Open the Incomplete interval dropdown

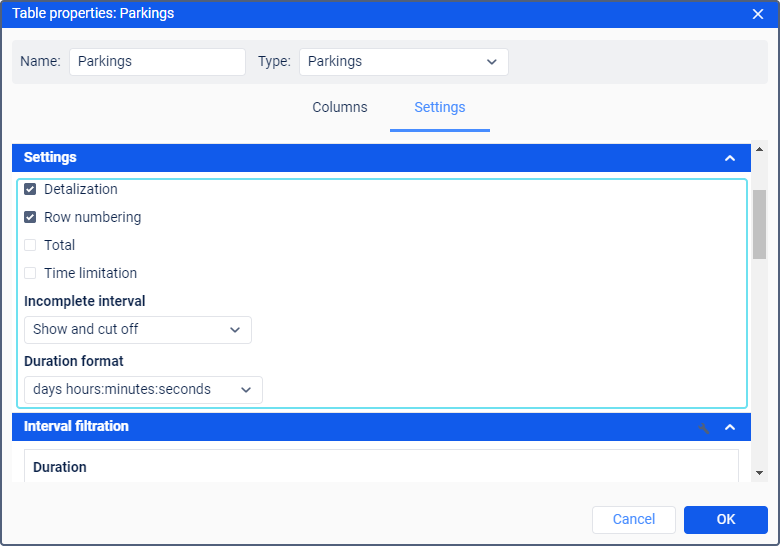coord(137,330)
